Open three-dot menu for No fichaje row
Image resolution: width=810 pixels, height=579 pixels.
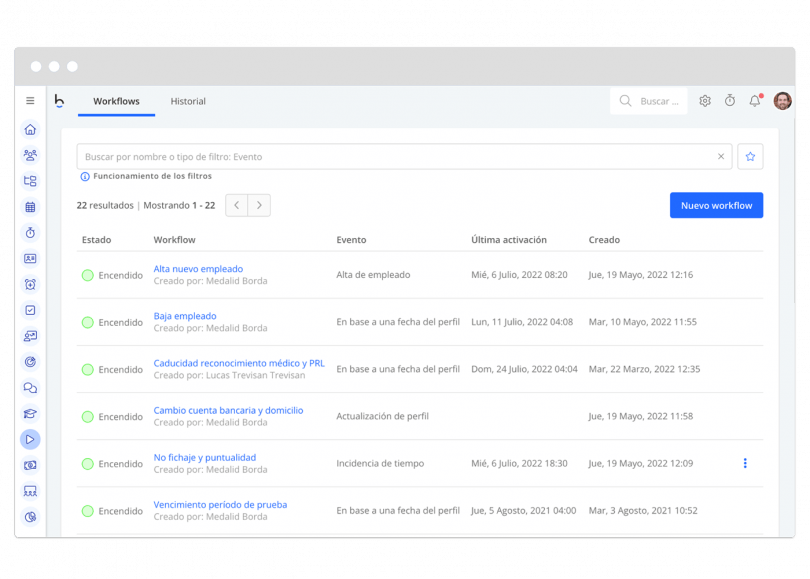(x=745, y=463)
